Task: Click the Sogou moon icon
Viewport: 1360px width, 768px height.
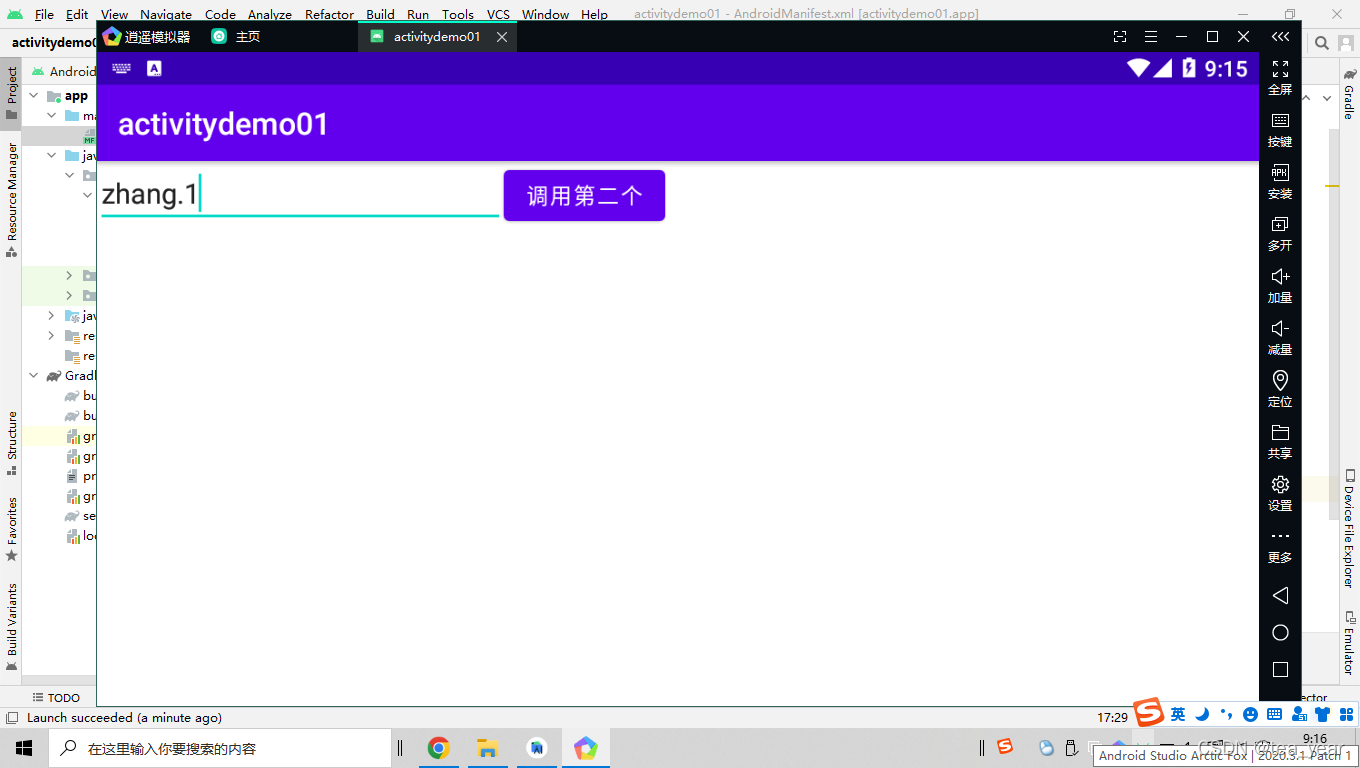Action: pos(1203,714)
